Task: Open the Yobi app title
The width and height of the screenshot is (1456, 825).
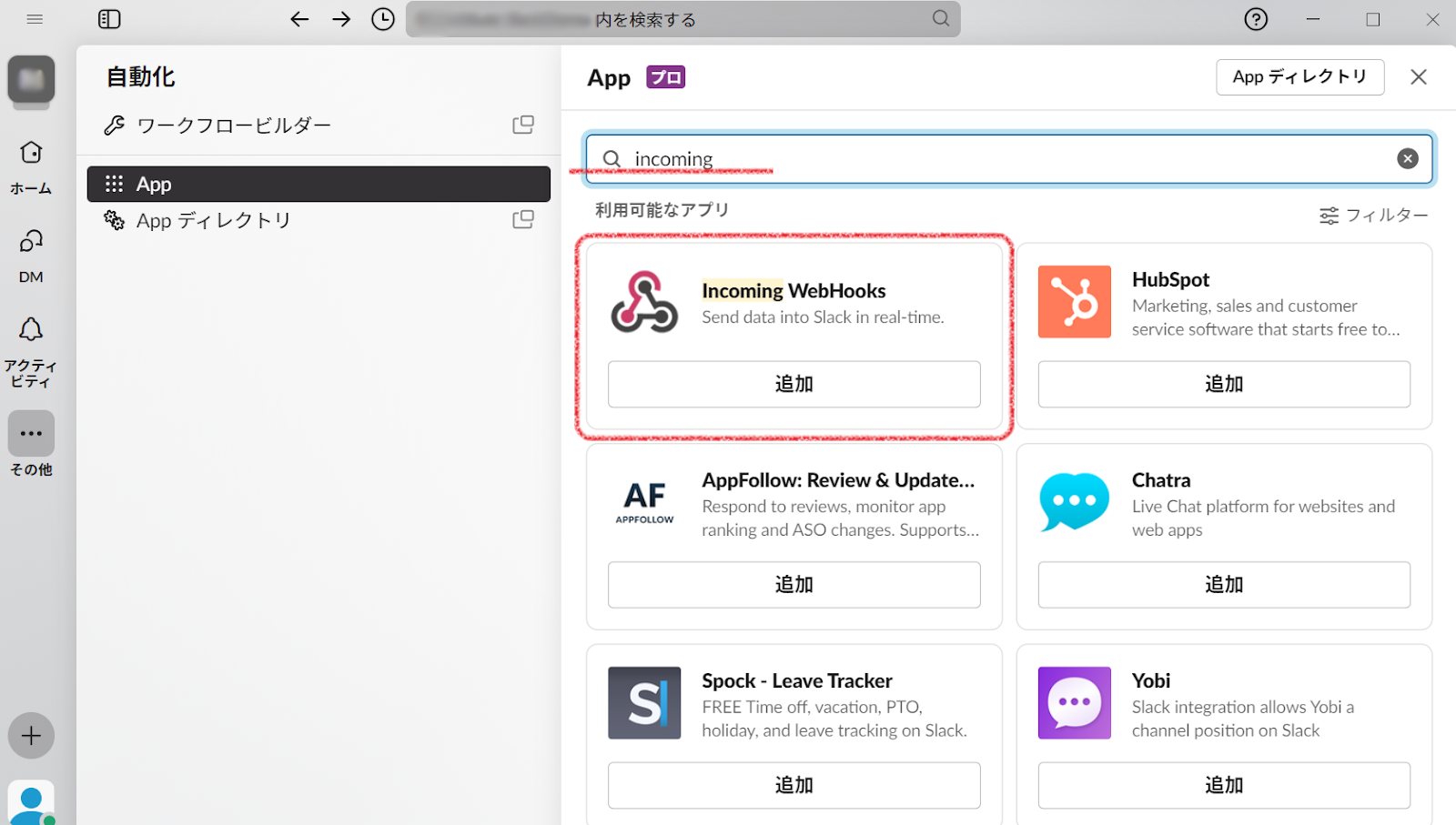Action: (1151, 680)
